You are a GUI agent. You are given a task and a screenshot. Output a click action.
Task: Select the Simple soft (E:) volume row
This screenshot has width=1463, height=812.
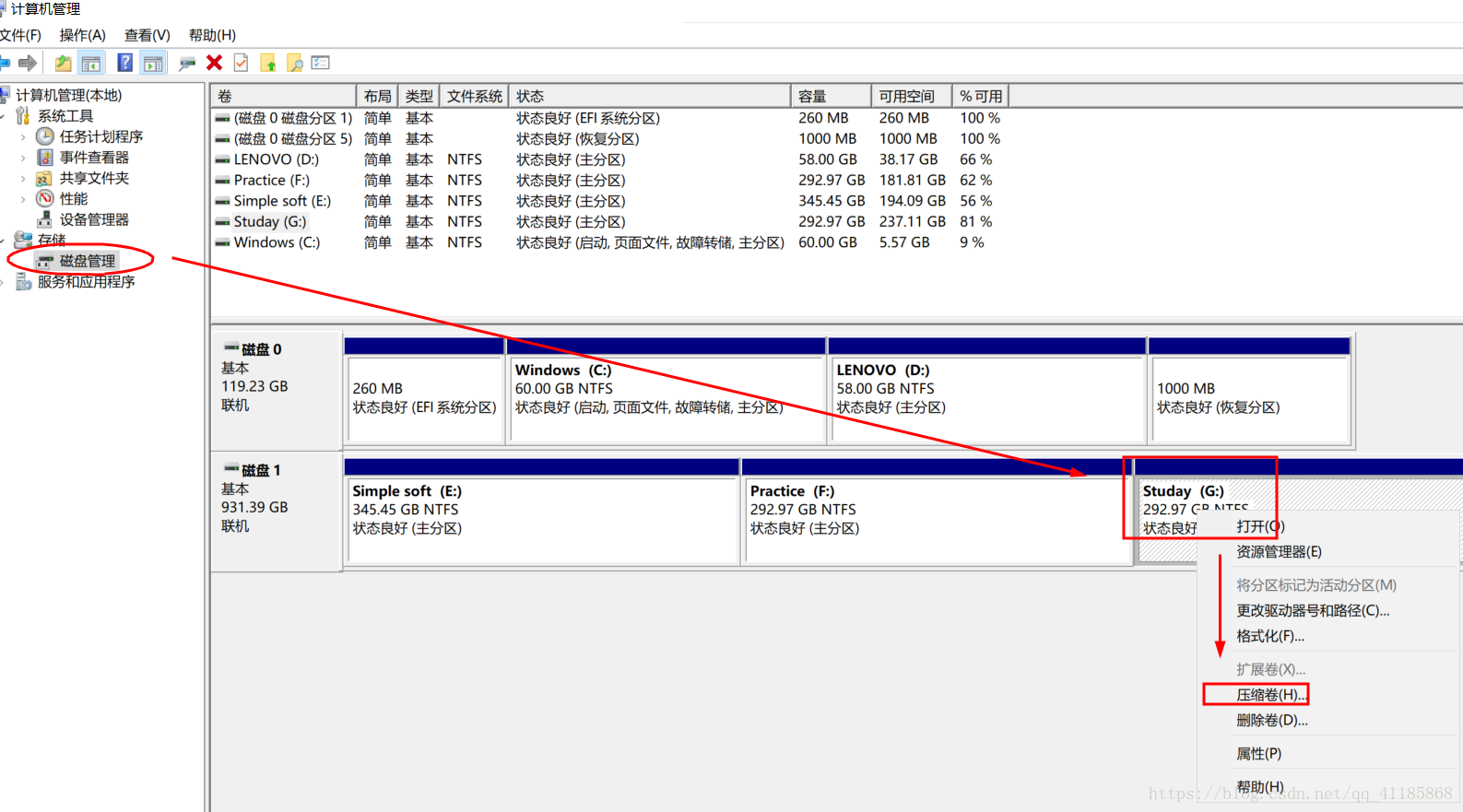(608, 201)
